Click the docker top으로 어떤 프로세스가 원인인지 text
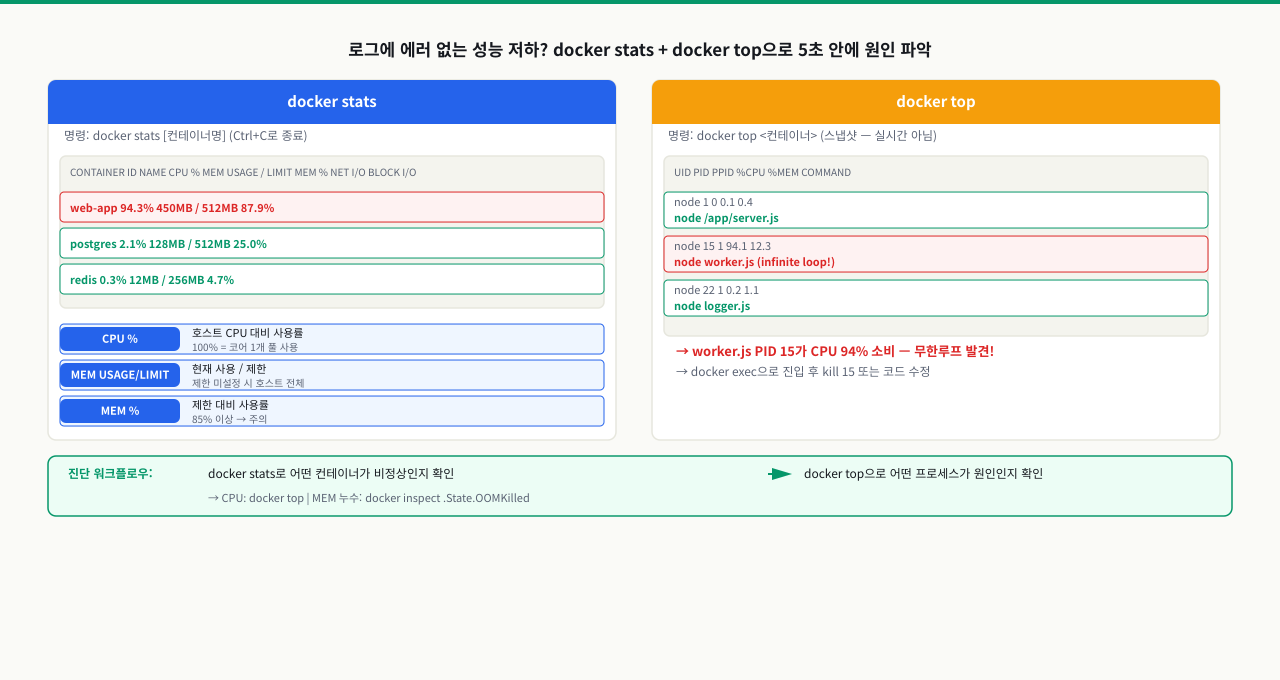This screenshot has width=1280, height=680. pos(923,473)
